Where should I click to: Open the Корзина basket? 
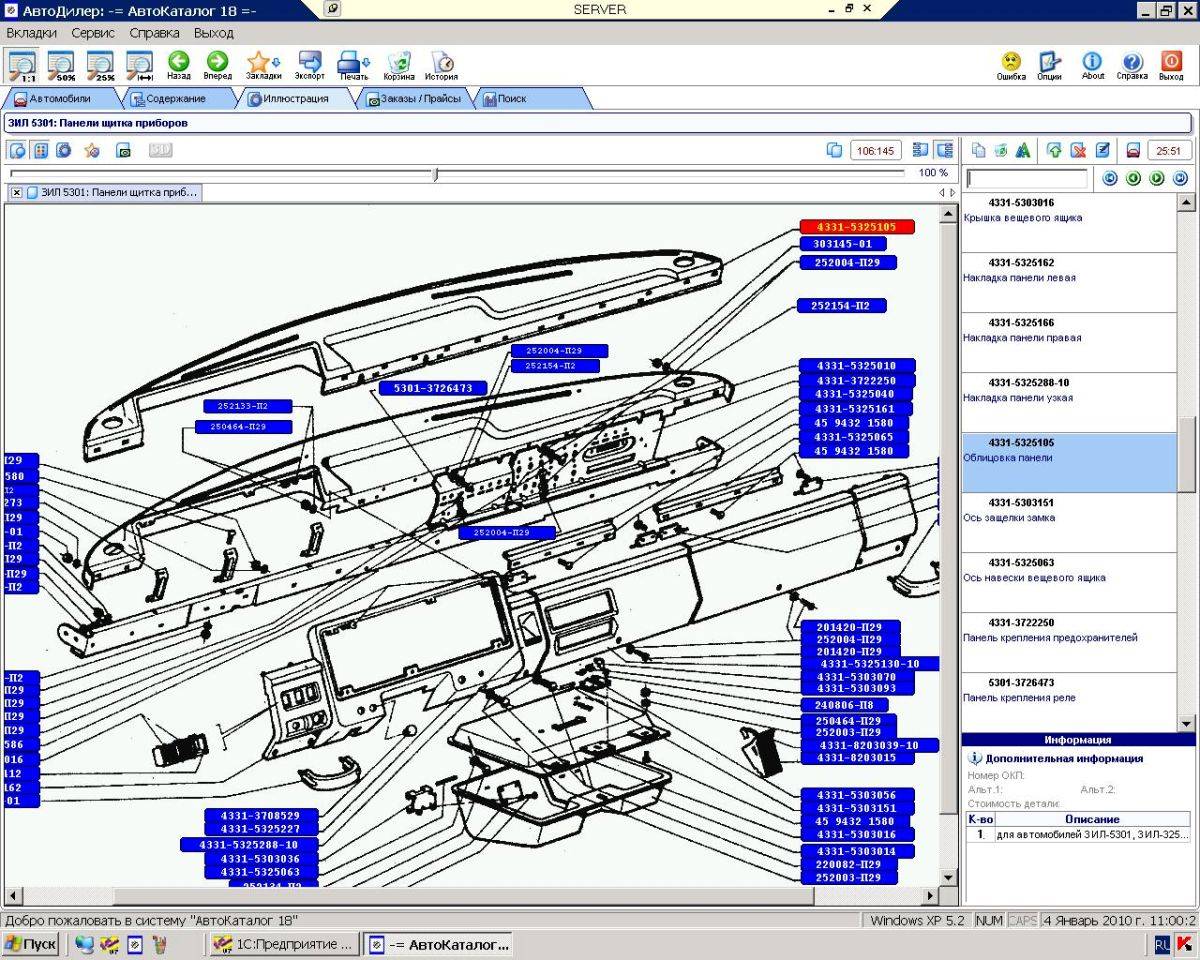click(x=399, y=65)
